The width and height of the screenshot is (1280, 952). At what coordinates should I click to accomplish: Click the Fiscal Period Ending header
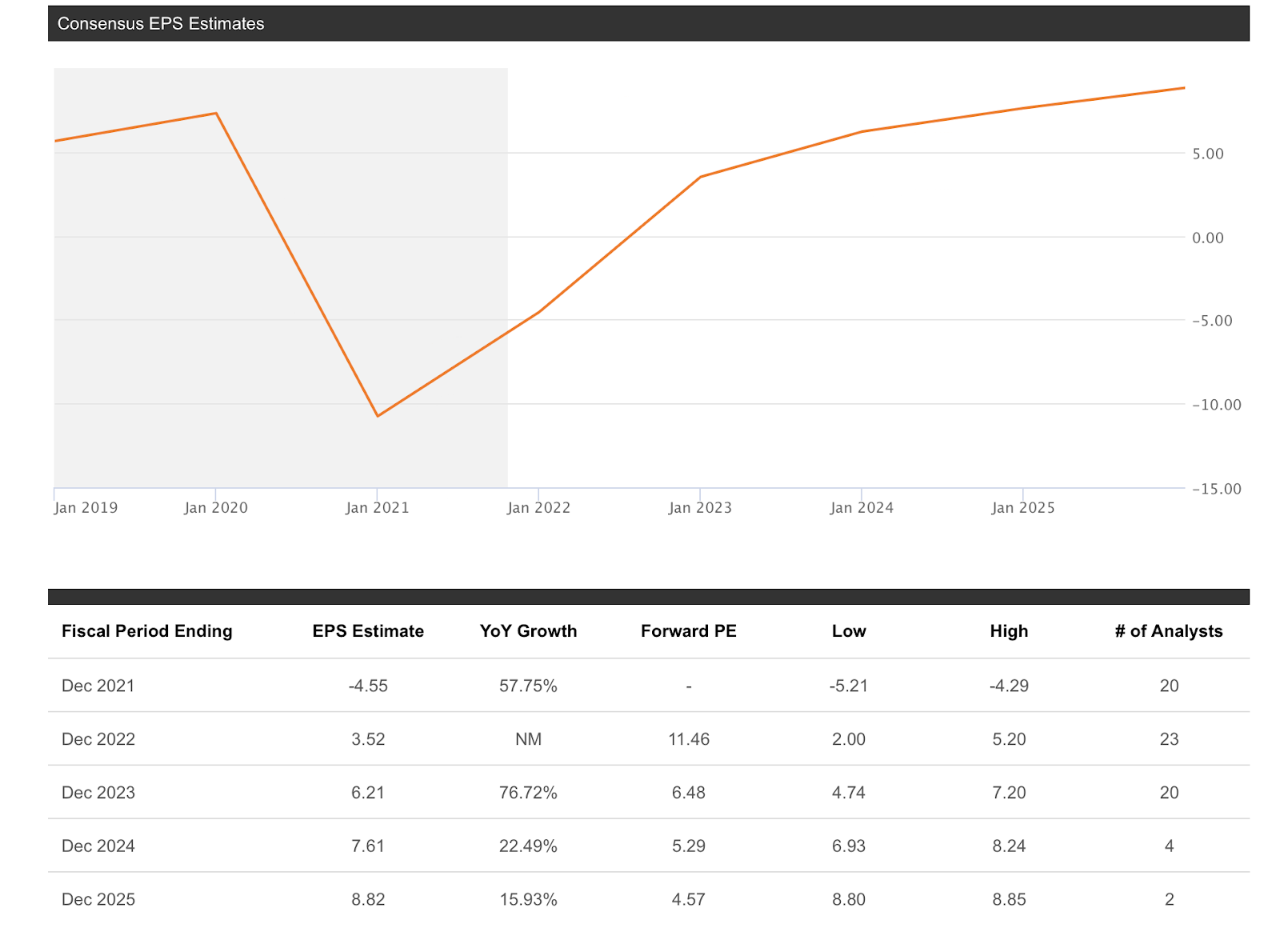pyautogui.click(x=147, y=631)
